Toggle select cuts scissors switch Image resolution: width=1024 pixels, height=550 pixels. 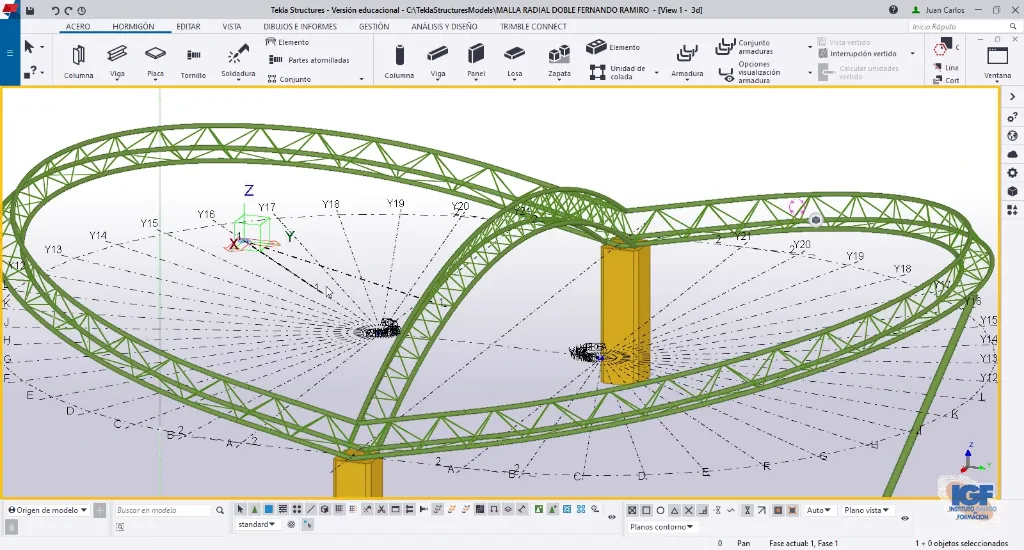tap(381, 510)
